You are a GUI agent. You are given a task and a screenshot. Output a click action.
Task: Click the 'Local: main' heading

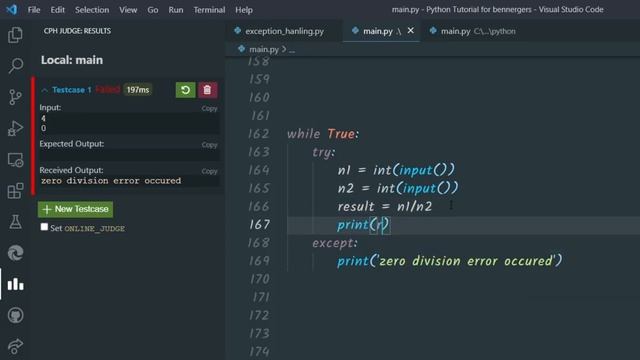pyautogui.click(x=72, y=60)
